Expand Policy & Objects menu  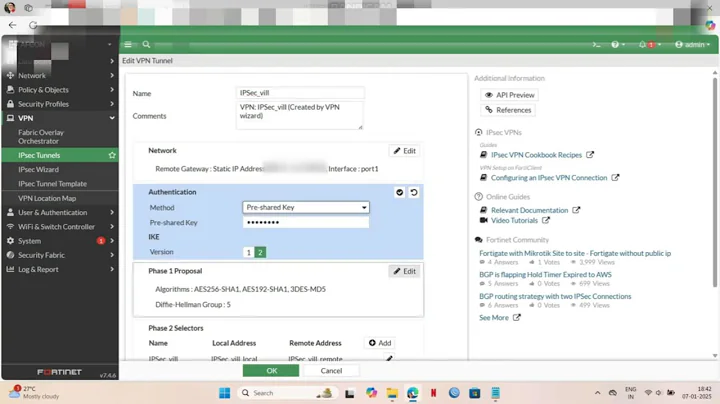(60, 90)
